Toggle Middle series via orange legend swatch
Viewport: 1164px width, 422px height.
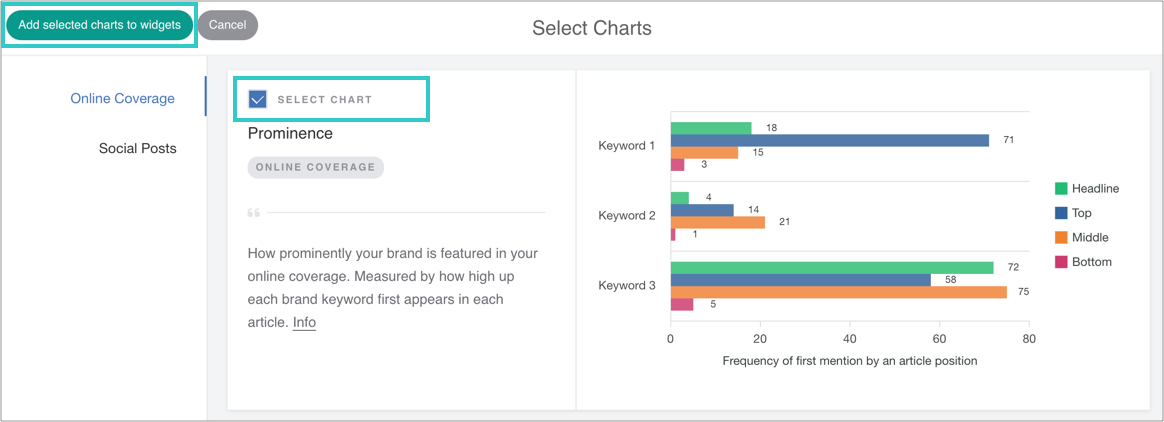point(1062,237)
